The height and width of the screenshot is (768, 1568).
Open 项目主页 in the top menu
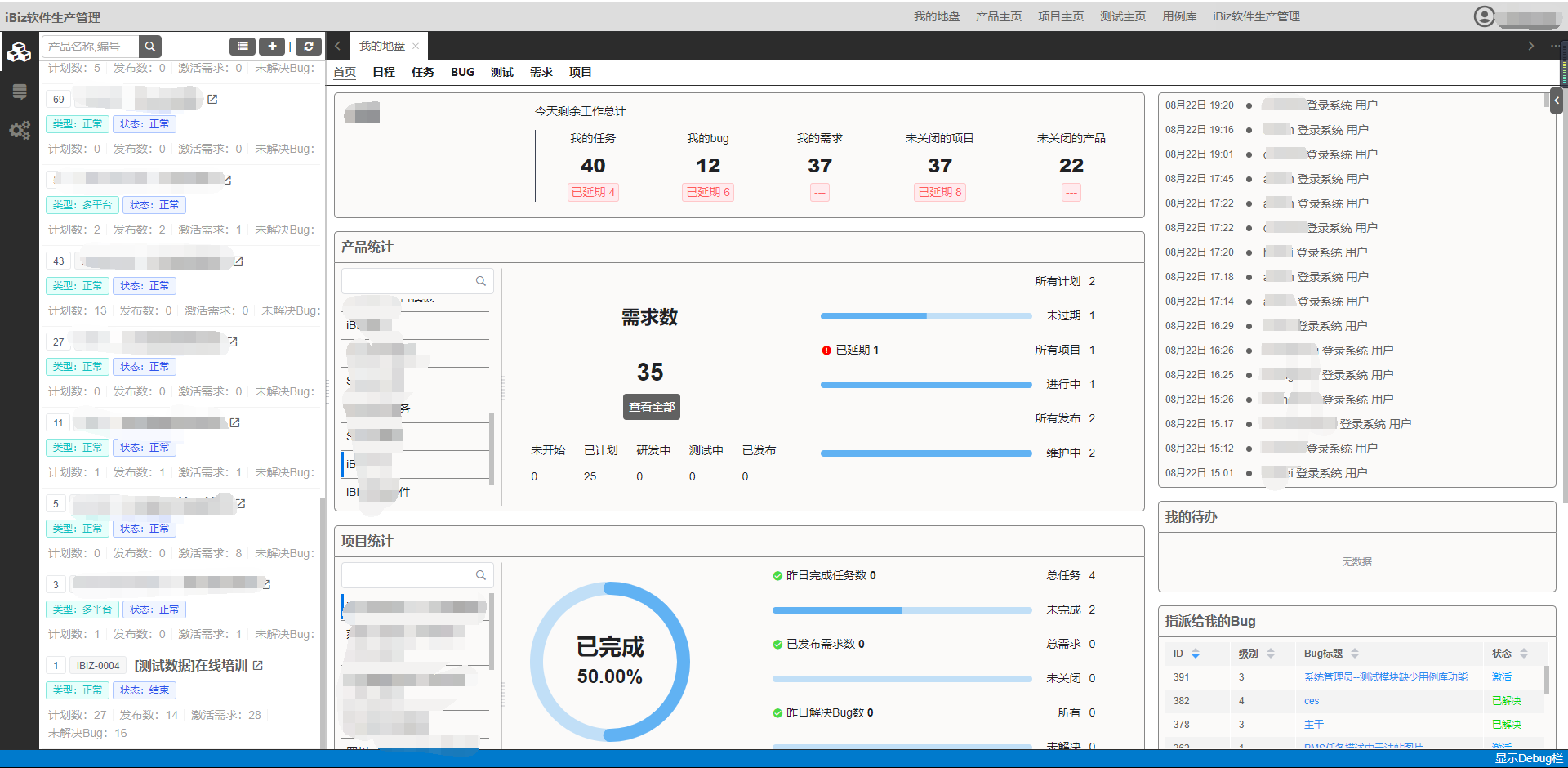click(1061, 16)
